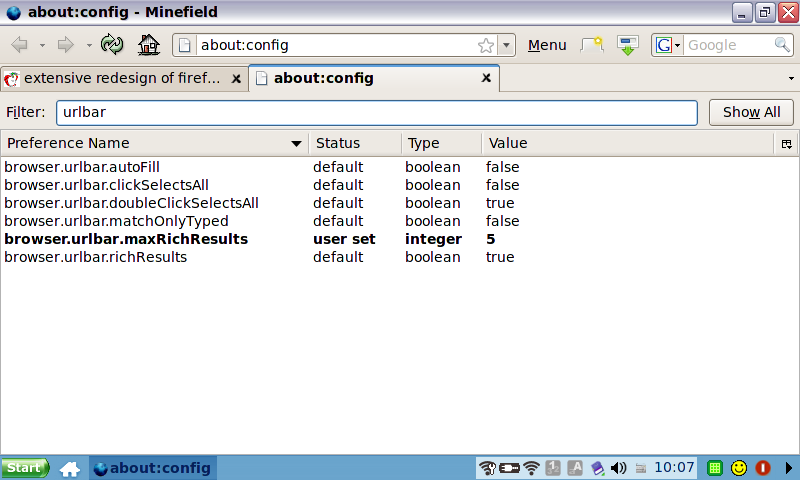
Task: Click wireless settings tray icon with wrench
Action: click(x=487, y=468)
